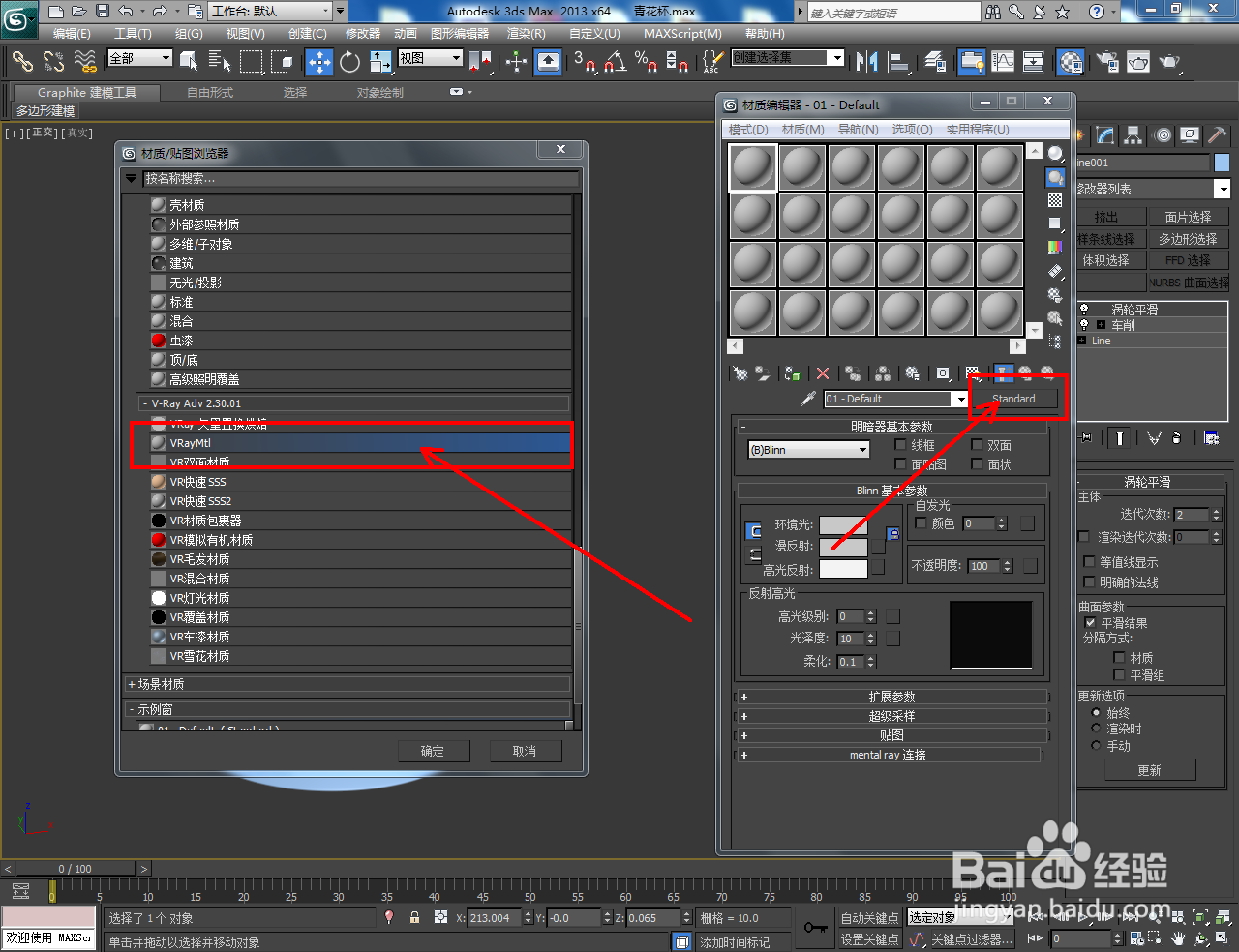Select the 渲染时 update radio option
1239x952 pixels.
[1096, 729]
